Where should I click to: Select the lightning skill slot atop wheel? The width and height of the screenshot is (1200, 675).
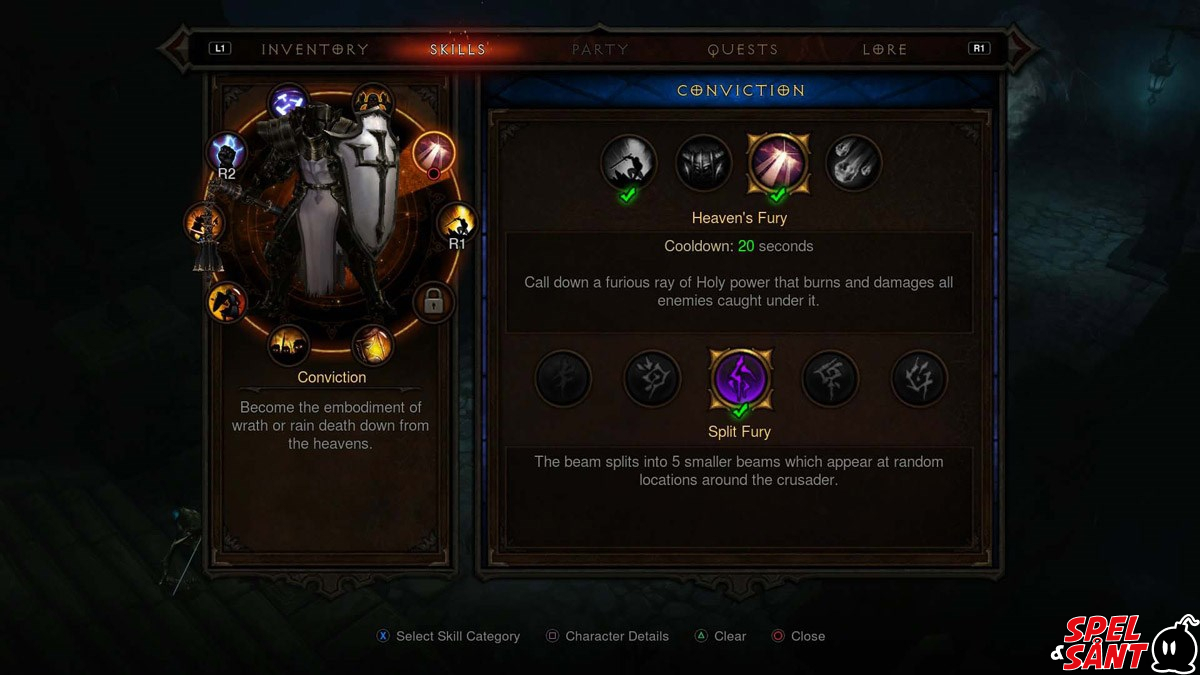289,103
